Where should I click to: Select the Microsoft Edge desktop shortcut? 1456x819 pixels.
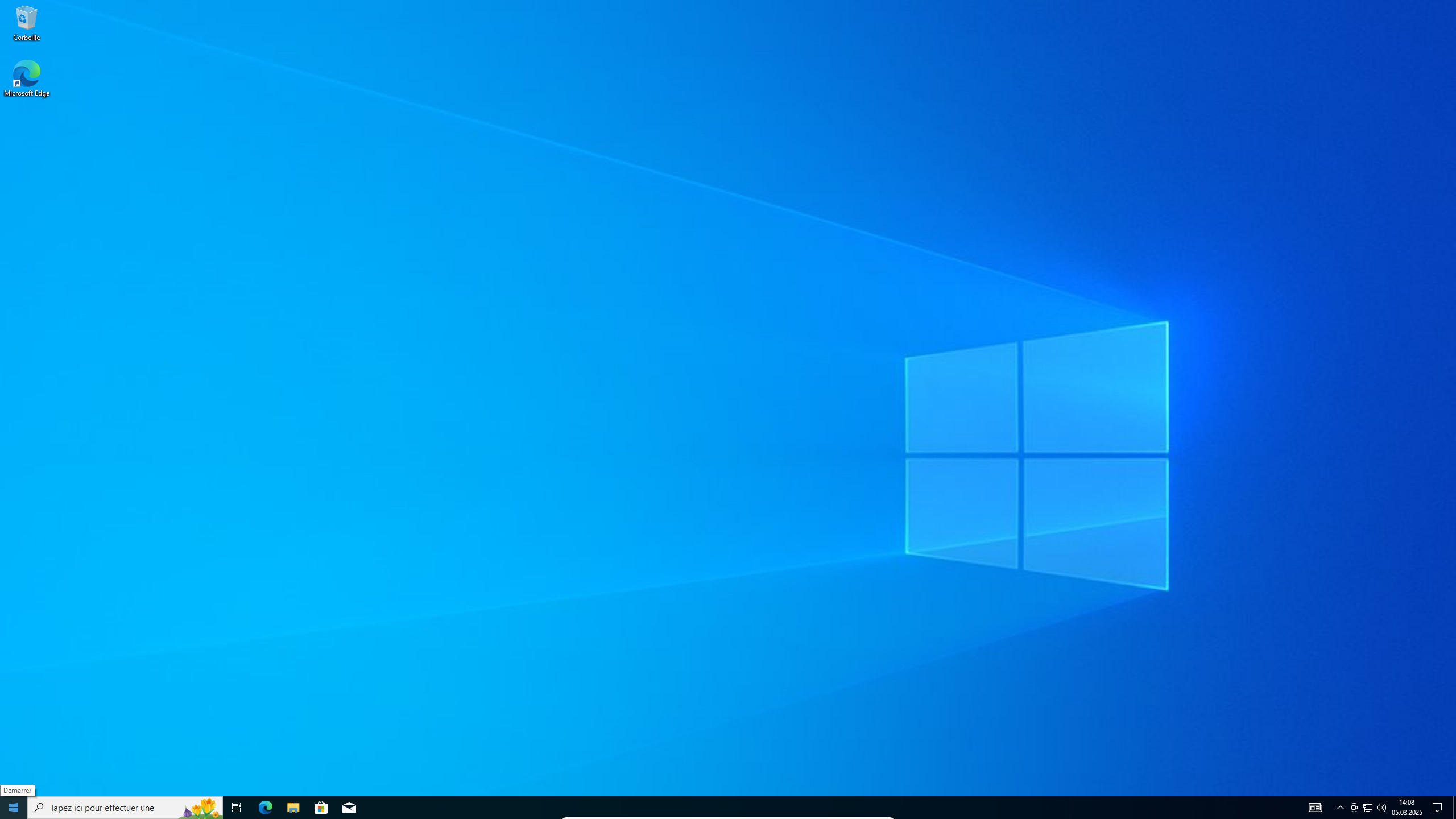point(26,78)
